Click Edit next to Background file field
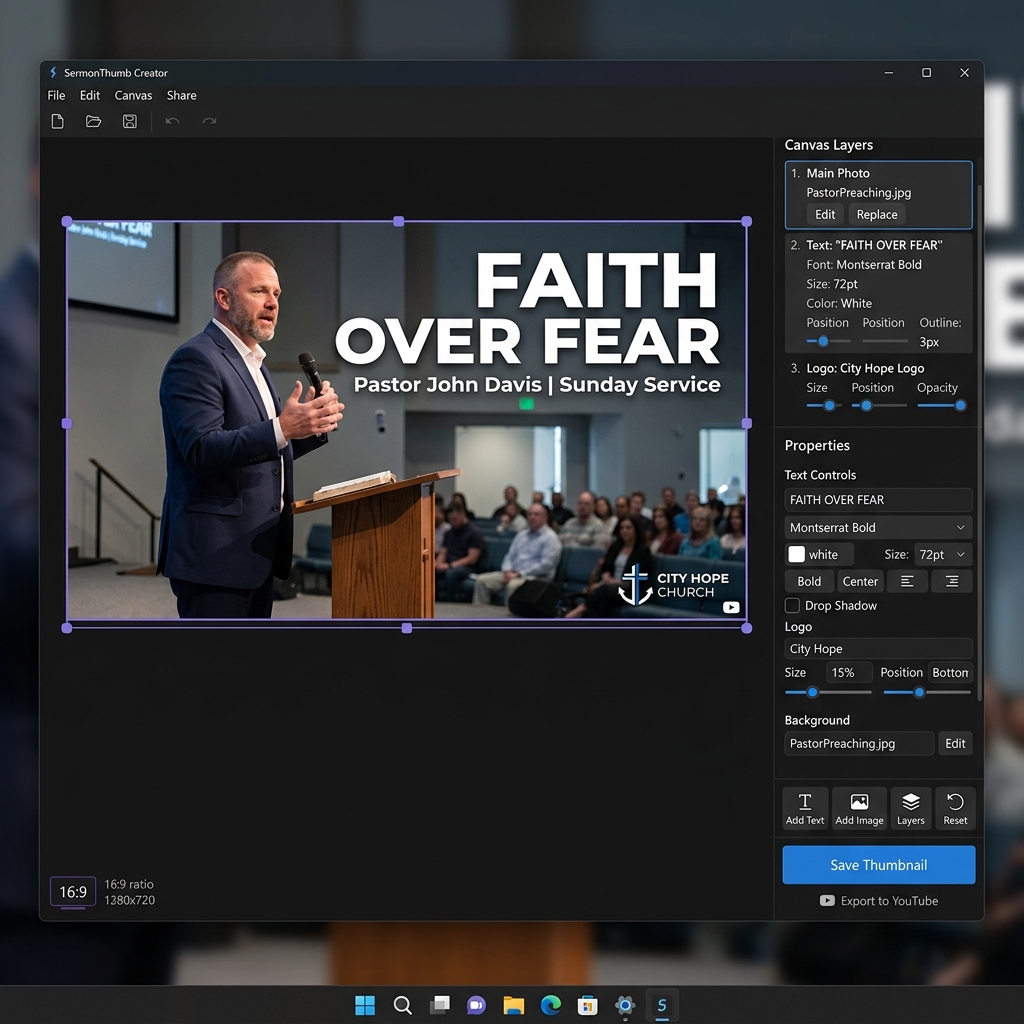Screen dimensions: 1024x1024 [955, 743]
